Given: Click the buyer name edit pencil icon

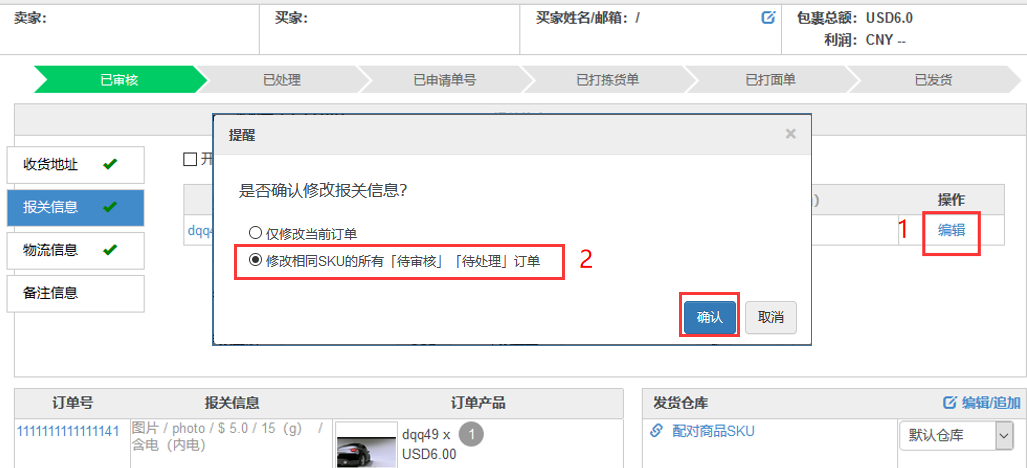Looking at the screenshot, I should click(x=768, y=18).
